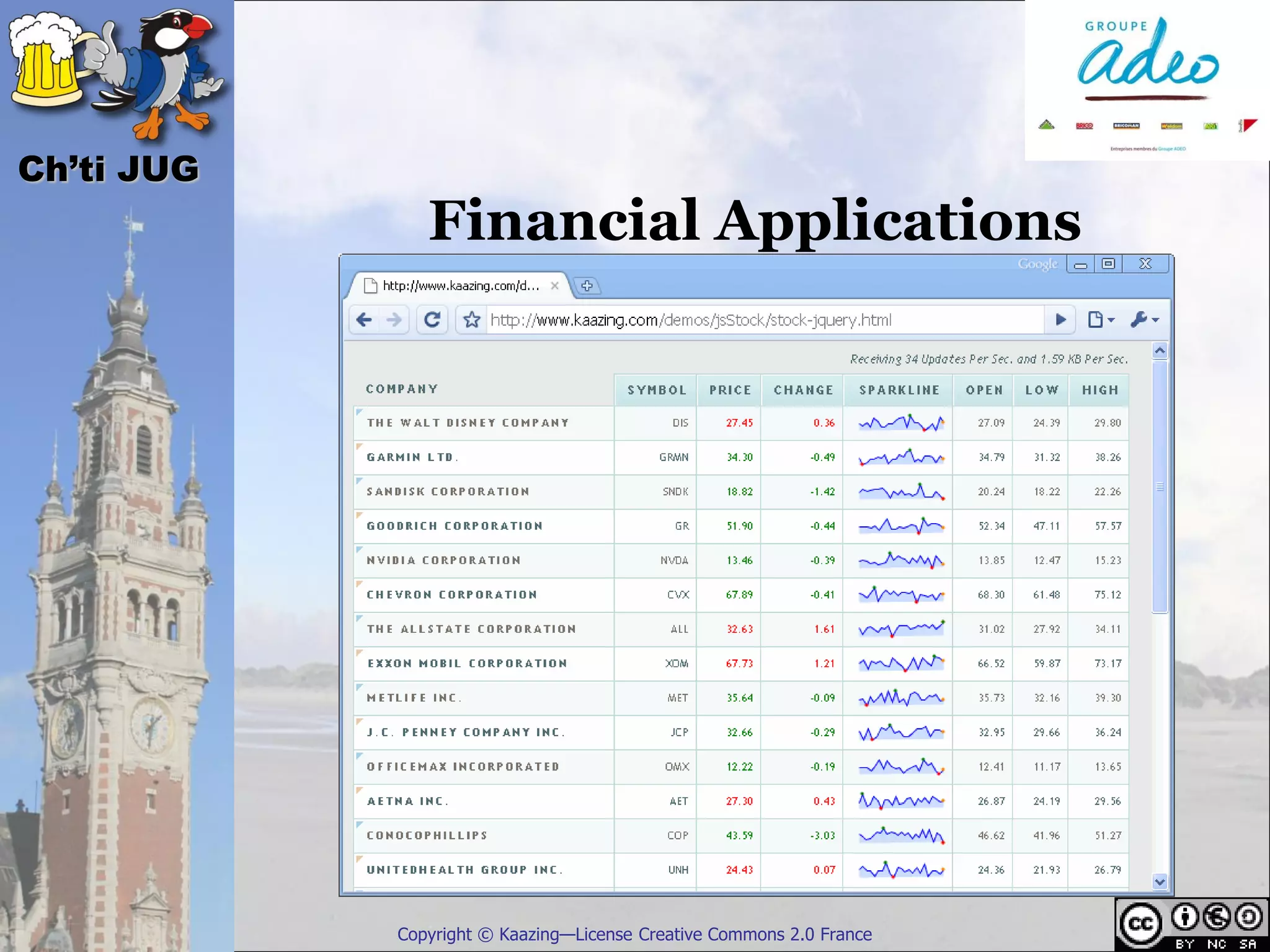Screen dimensions: 1270x952
Task: Click the GRMN sparkline chart
Action: pyautogui.click(x=901, y=458)
